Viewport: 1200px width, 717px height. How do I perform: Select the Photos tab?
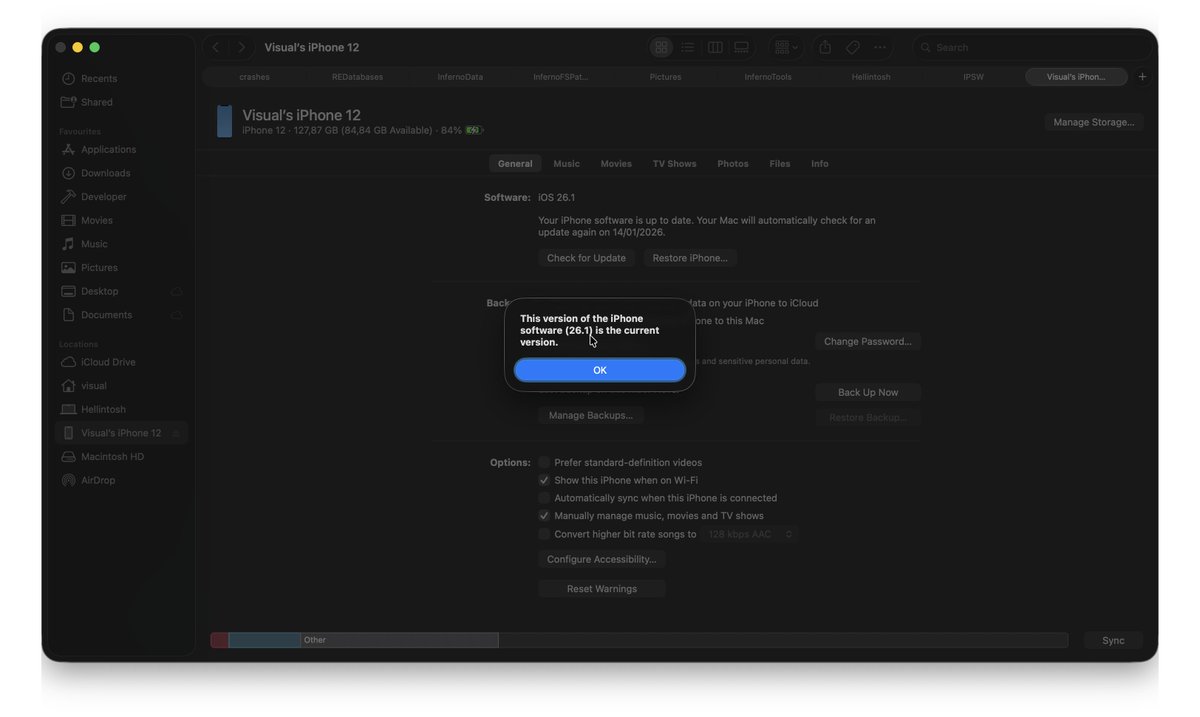[x=733, y=164]
